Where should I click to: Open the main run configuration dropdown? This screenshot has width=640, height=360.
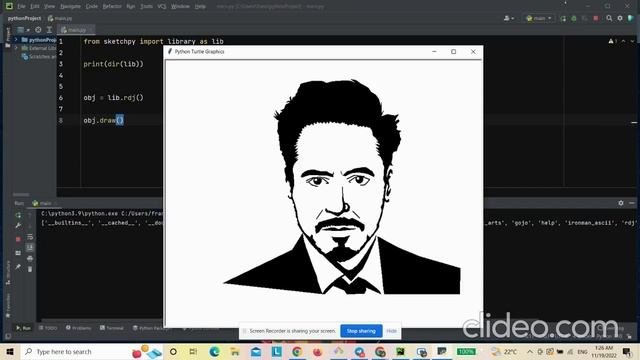[x=539, y=18]
